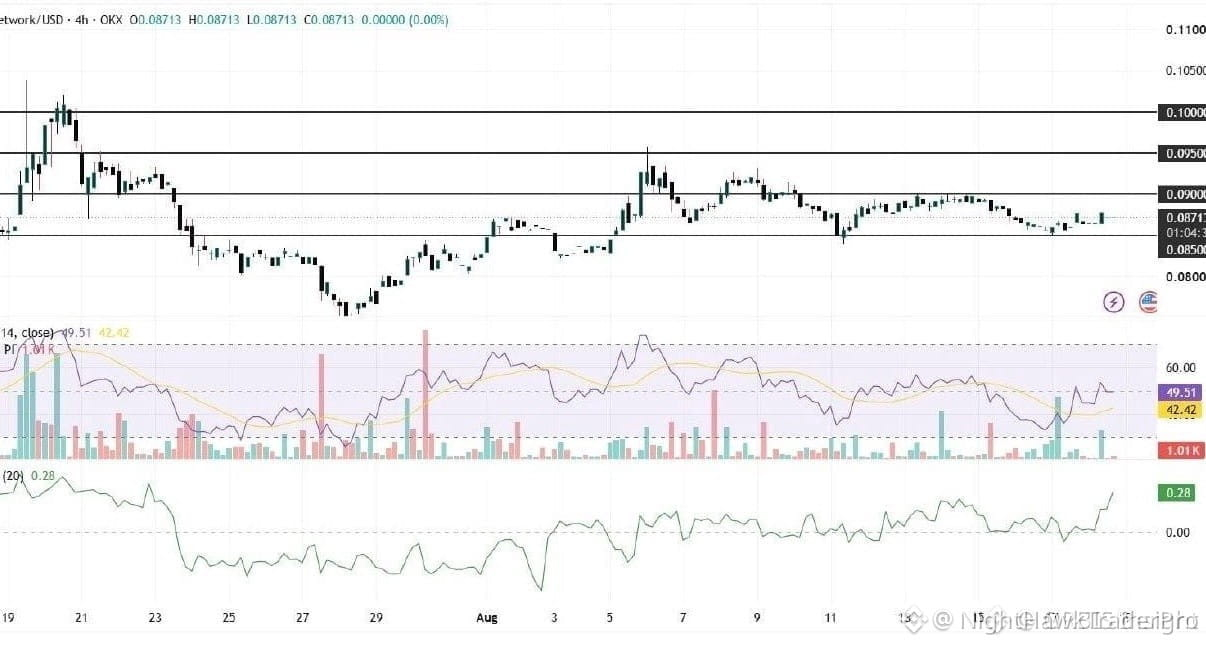Click the Low value L0.08713
The image size is (1206, 645).
tap(272, 20)
